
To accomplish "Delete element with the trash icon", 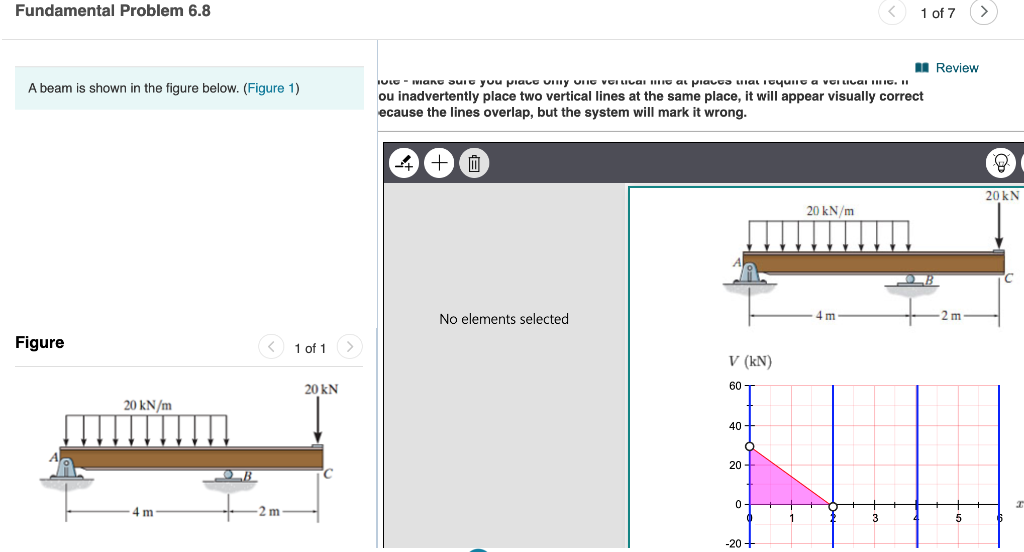I will [474, 163].
